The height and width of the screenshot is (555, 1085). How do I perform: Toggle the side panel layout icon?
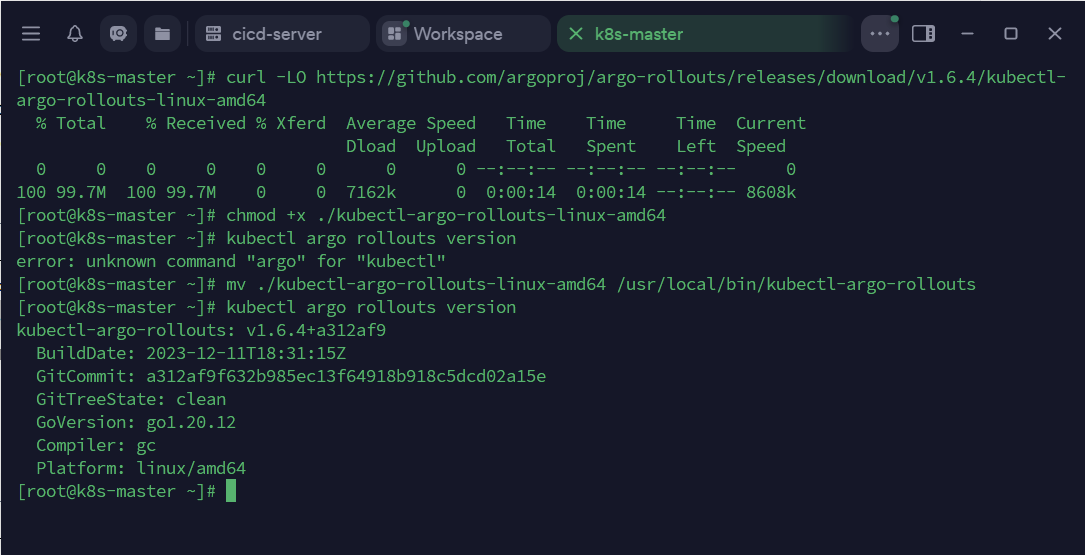click(924, 34)
